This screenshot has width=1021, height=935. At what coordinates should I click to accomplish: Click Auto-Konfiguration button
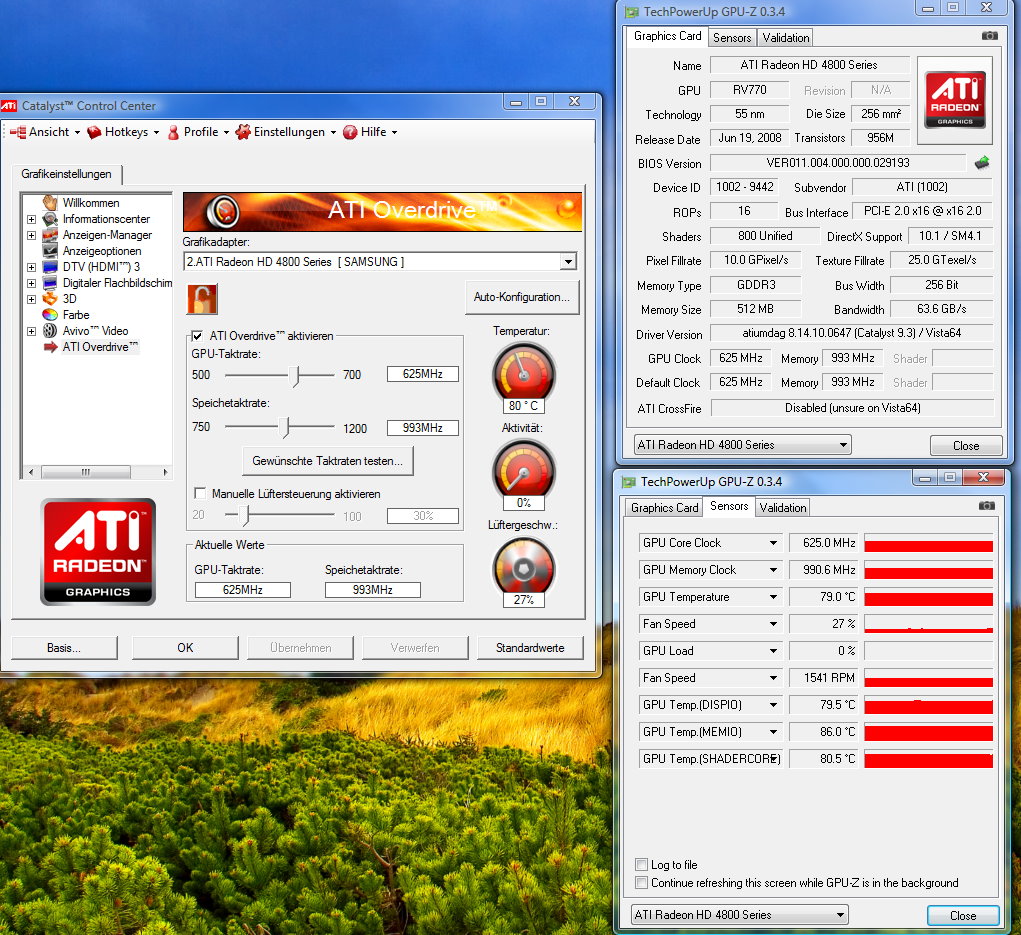point(522,297)
